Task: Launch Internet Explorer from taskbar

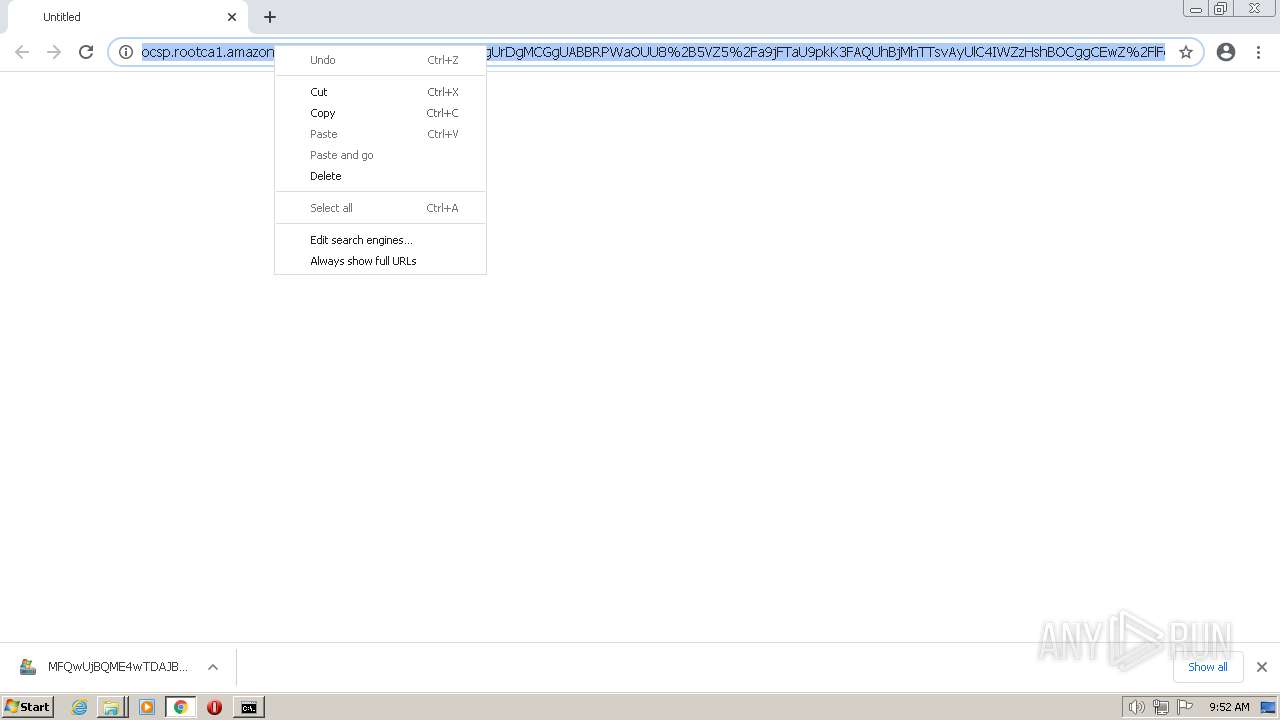Action: 79,707
